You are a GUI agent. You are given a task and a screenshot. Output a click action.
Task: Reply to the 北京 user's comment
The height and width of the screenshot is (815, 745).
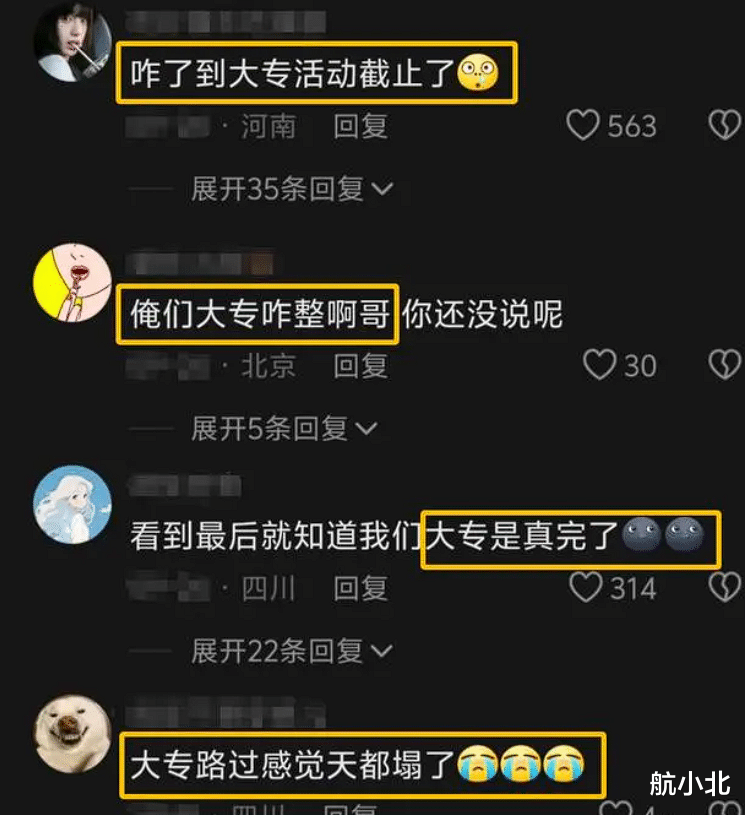[x=360, y=365]
